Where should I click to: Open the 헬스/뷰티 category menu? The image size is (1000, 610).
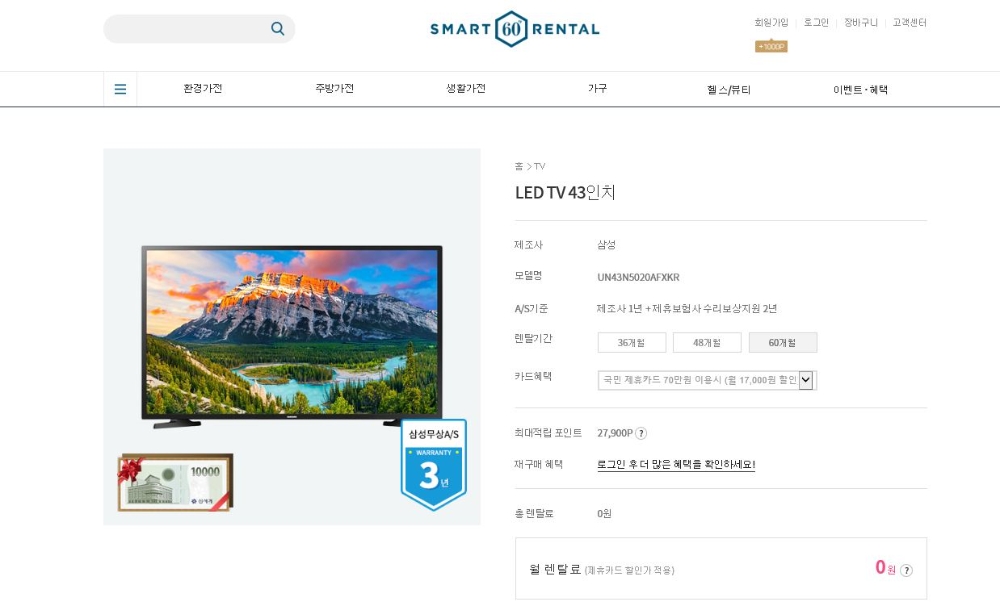pyautogui.click(x=729, y=89)
